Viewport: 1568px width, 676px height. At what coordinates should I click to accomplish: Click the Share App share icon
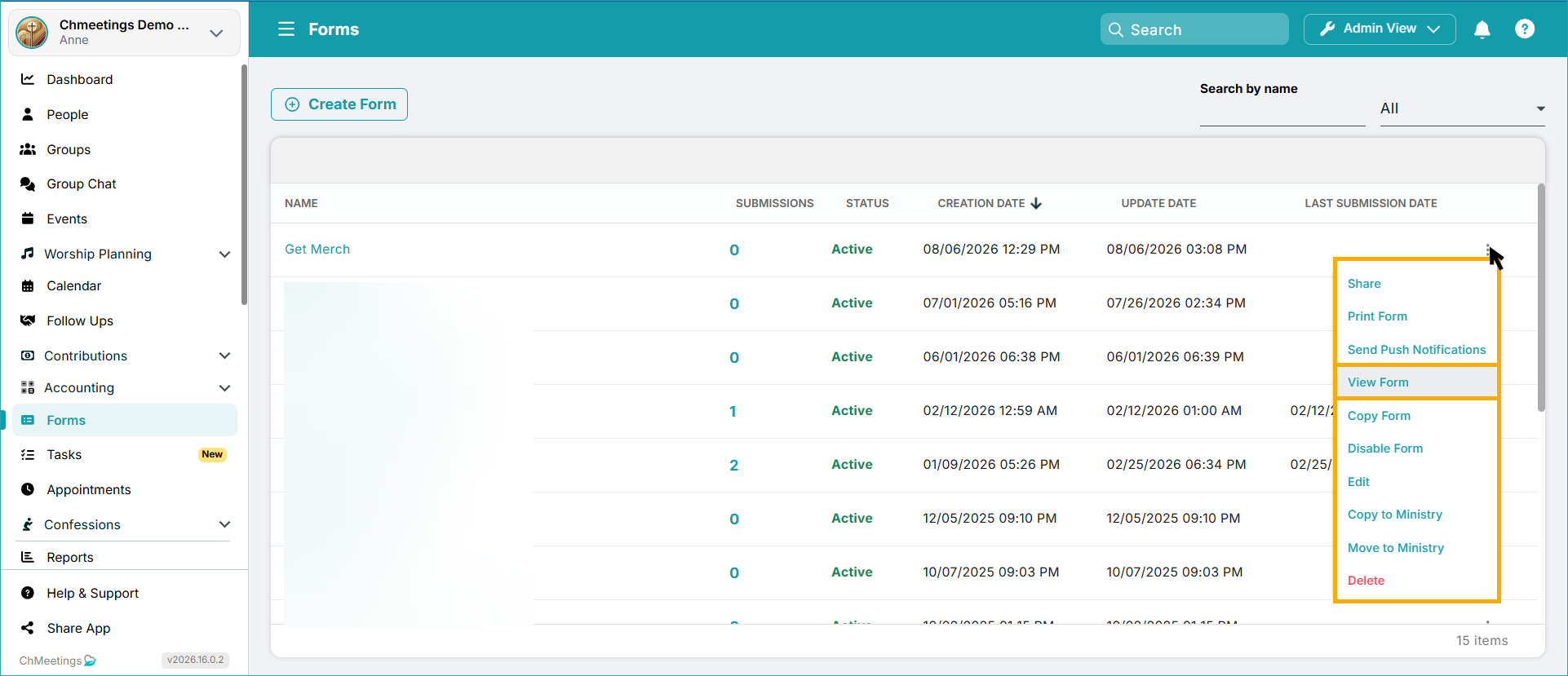coord(28,628)
